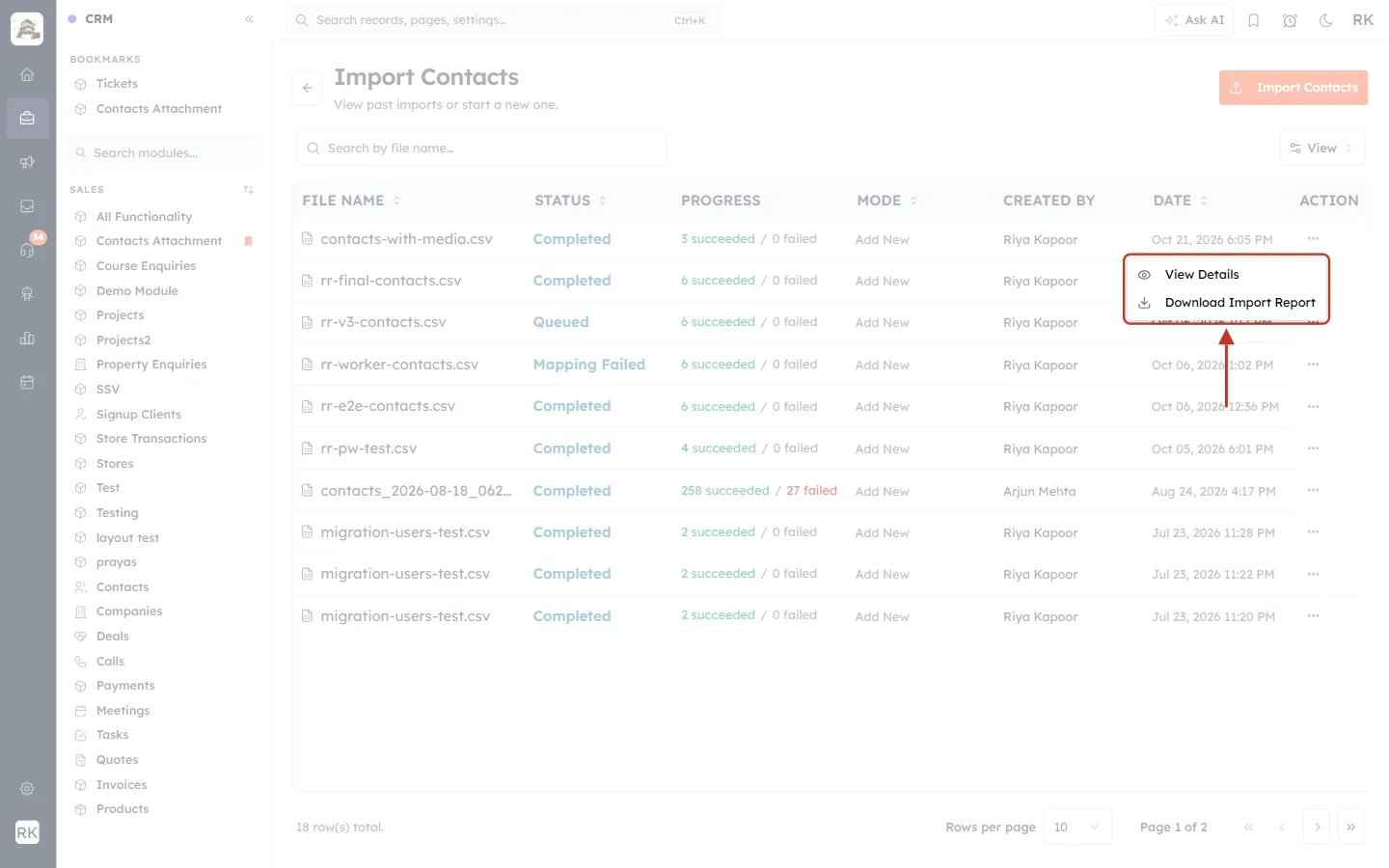Jump to last page of imports

(1351, 827)
